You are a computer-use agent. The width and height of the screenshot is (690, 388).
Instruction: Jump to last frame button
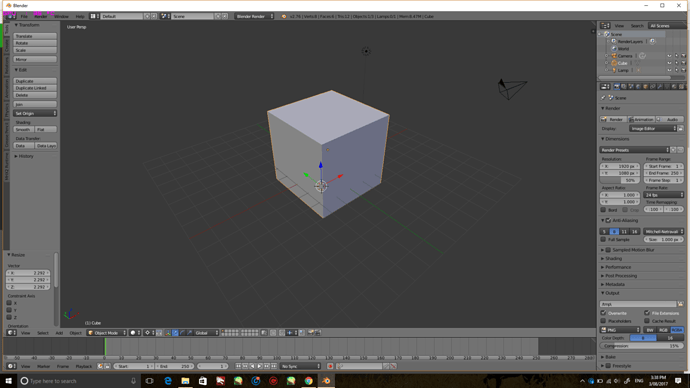tap(274, 366)
